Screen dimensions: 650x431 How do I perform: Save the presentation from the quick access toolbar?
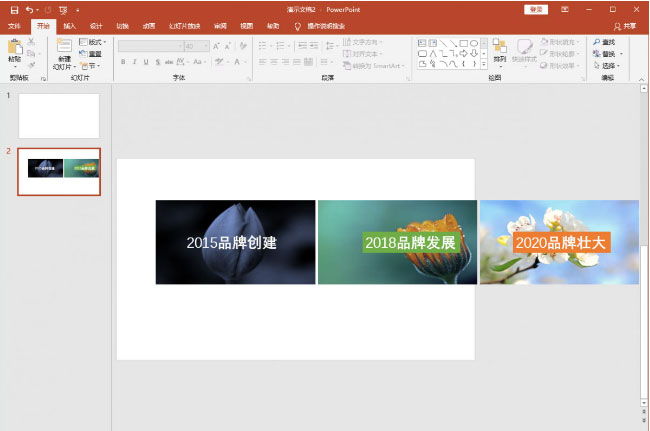coord(14,10)
